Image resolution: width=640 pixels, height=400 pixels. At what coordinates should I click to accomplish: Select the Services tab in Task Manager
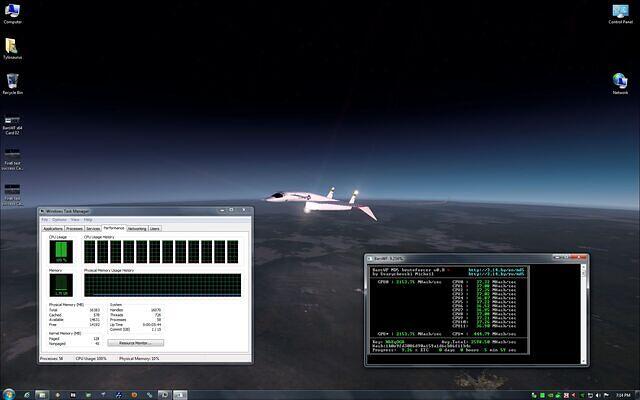click(93, 228)
